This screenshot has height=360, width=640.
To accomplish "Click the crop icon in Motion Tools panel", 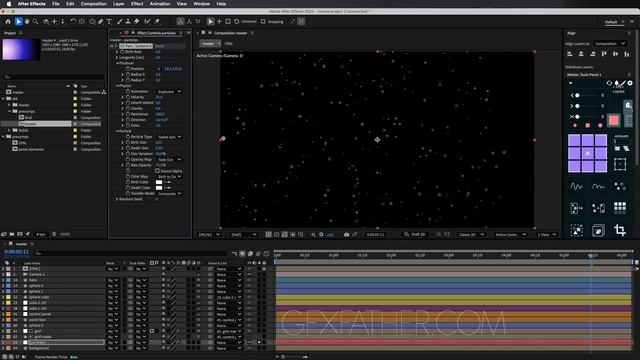I will (x=620, y=230).
